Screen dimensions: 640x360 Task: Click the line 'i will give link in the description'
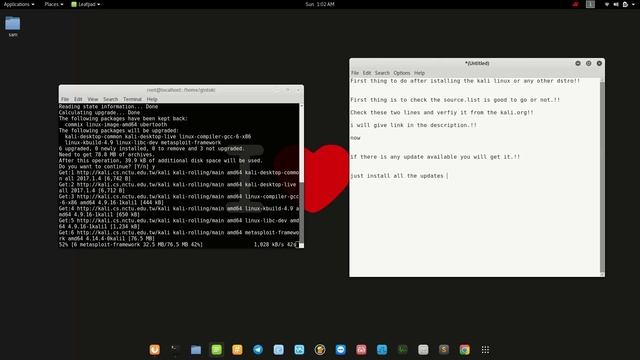tap(413, 125)
